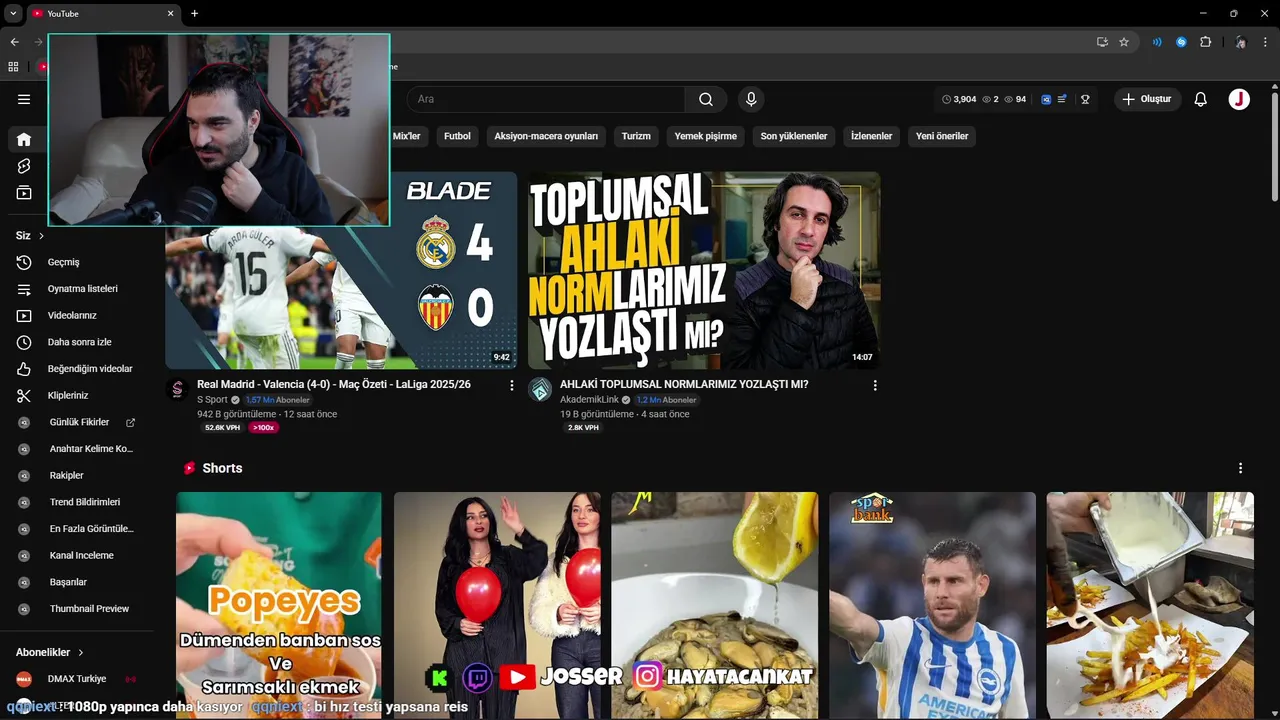1280x720 pixels.
Task: Click the Oluştur create button
Action: [x=1147, y=99]
